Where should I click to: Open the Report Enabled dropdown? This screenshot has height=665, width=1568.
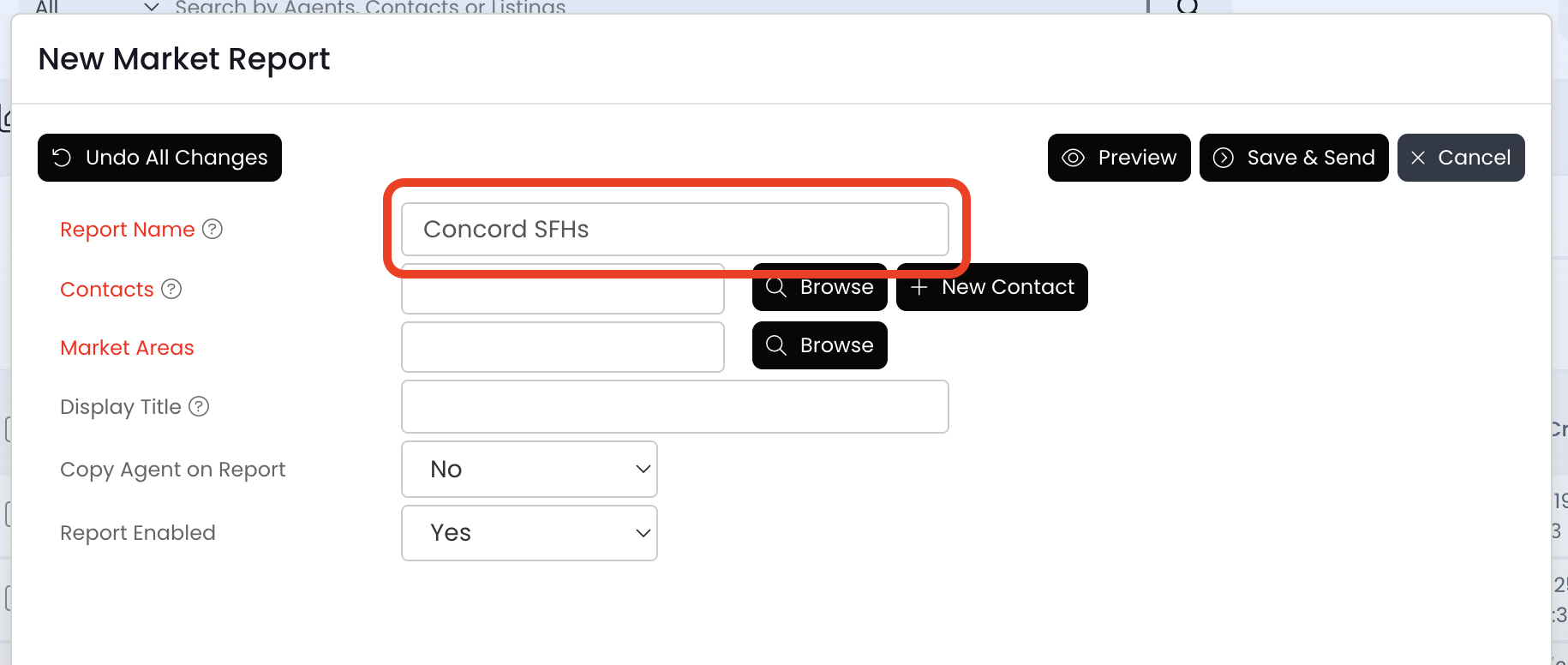coord(529,533)
